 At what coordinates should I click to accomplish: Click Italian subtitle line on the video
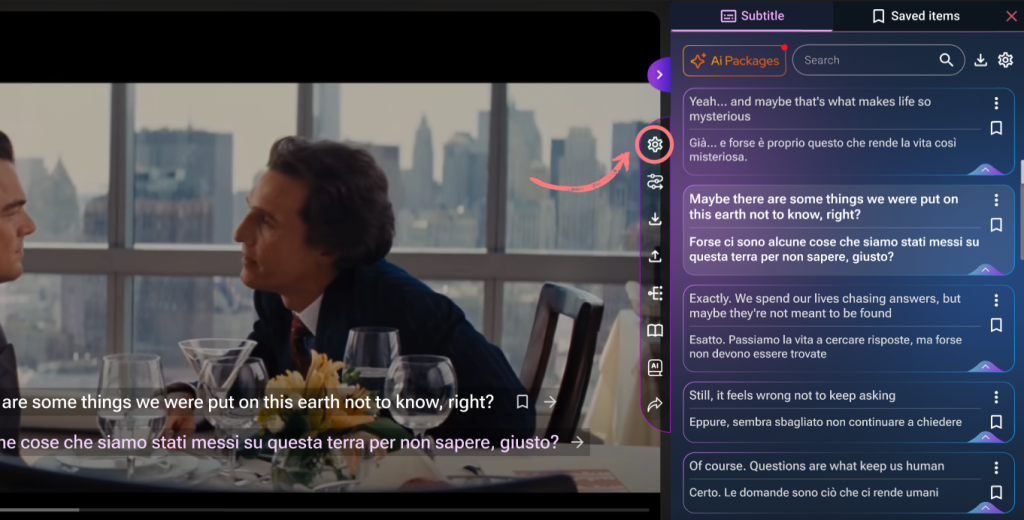280,442
